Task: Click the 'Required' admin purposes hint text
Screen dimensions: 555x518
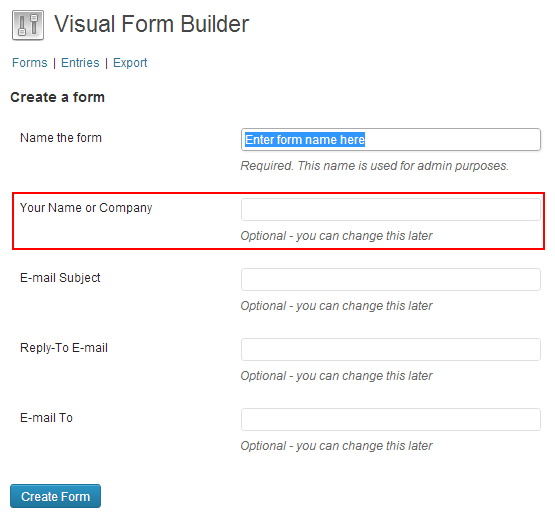Action: pos(374,166)
